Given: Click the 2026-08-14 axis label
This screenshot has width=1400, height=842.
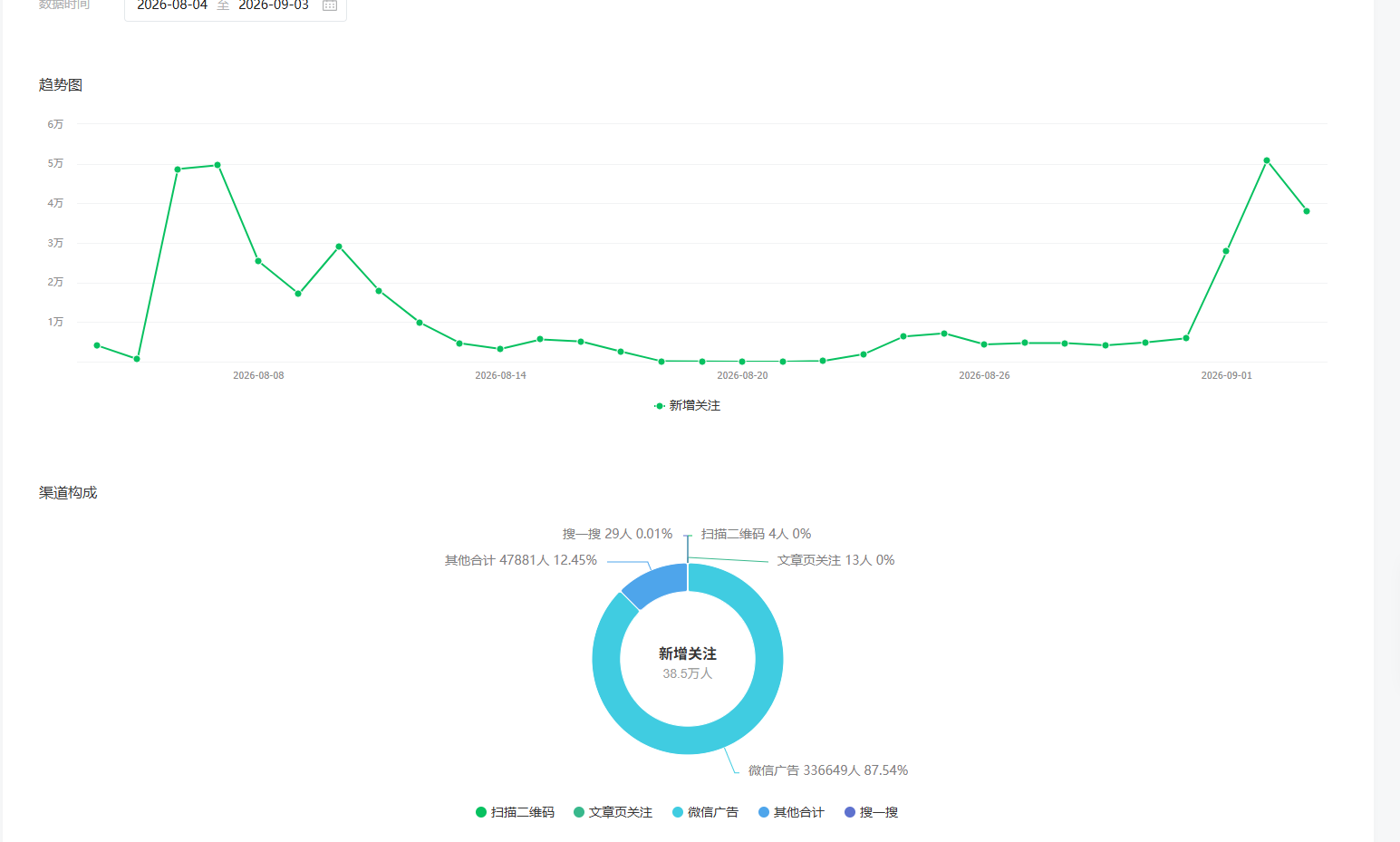Looking at the screenshot, I should coord(500,375).
